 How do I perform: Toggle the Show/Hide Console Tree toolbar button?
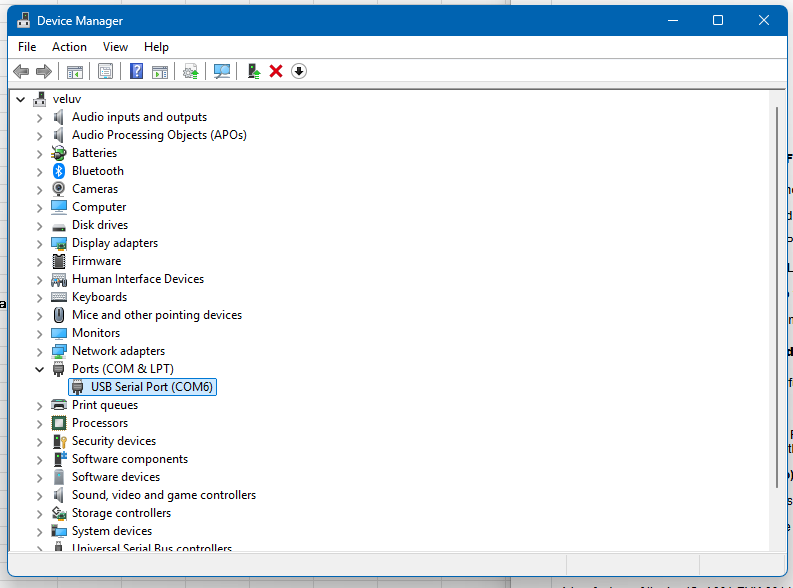(x=74, y=71)
